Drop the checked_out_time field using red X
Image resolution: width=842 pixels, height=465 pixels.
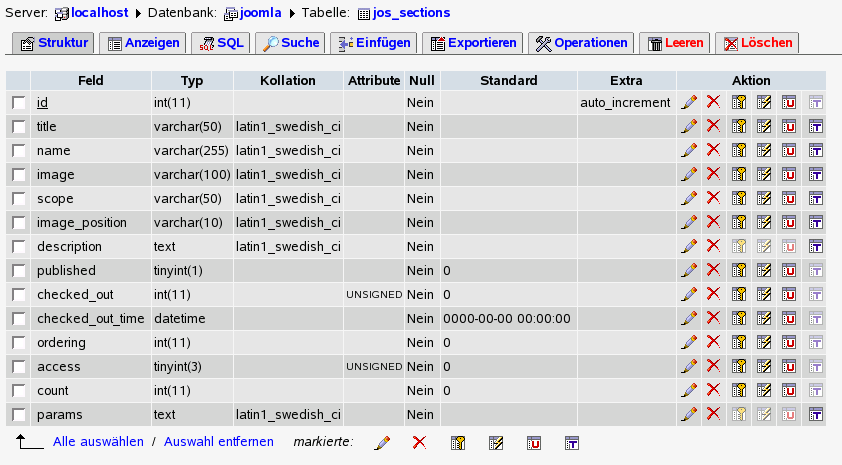[x=713, y=318]
